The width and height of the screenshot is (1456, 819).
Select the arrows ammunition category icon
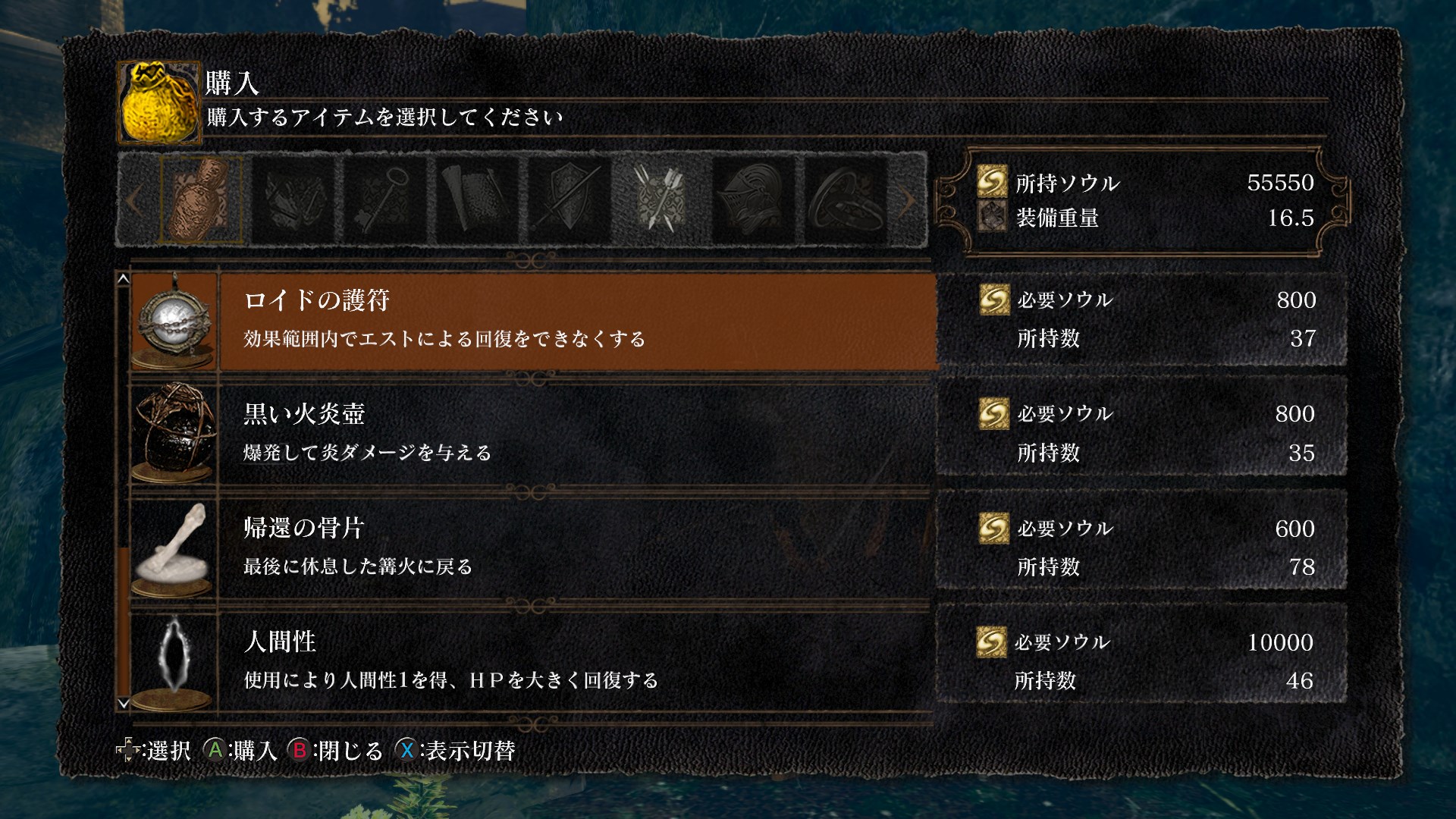661,199
